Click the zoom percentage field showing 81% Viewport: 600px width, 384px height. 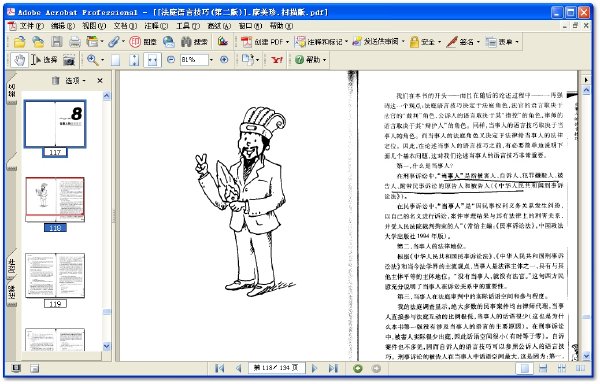(194, 60)
